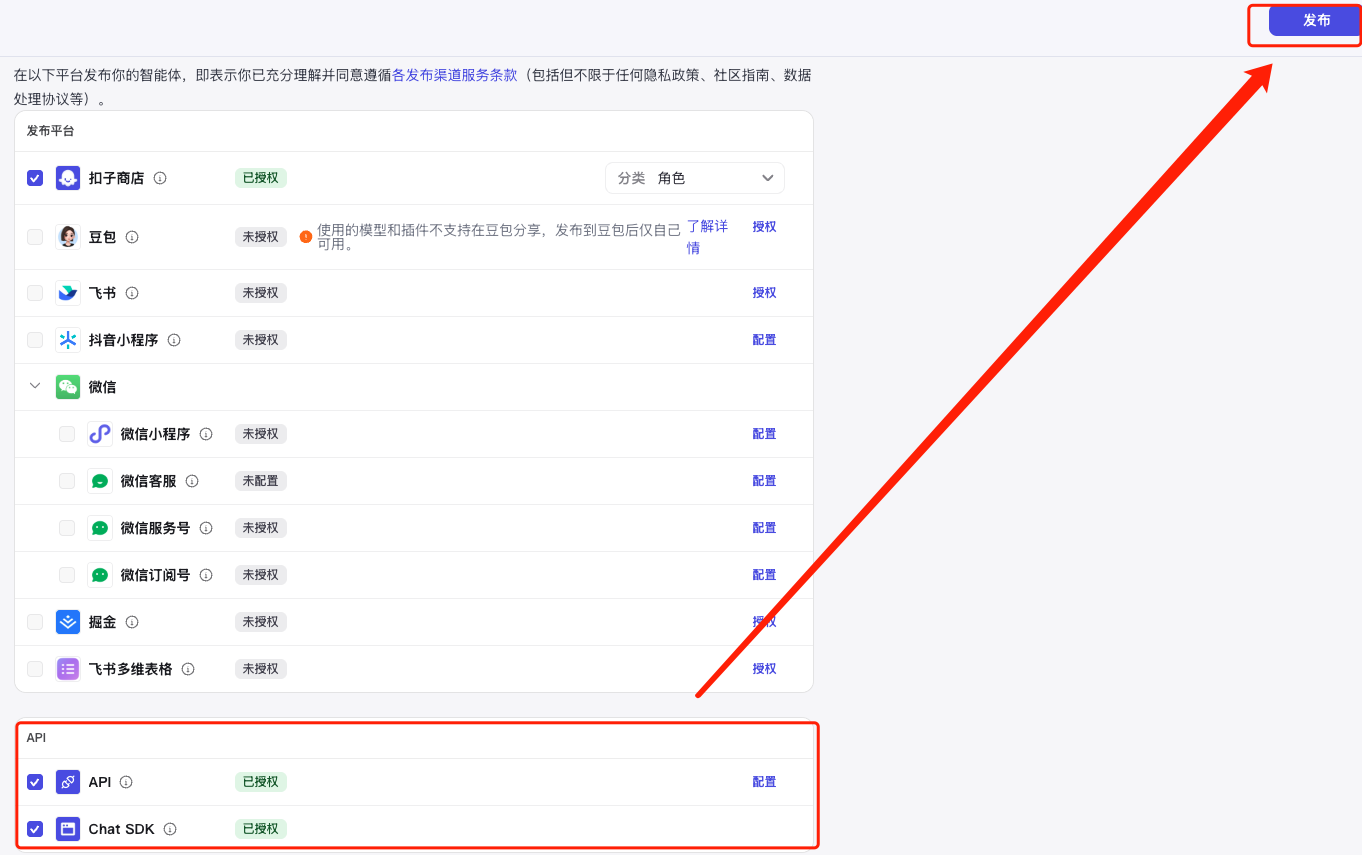
Task: Show info tooltip next to 掘金
Action: [x=132, y=622]
